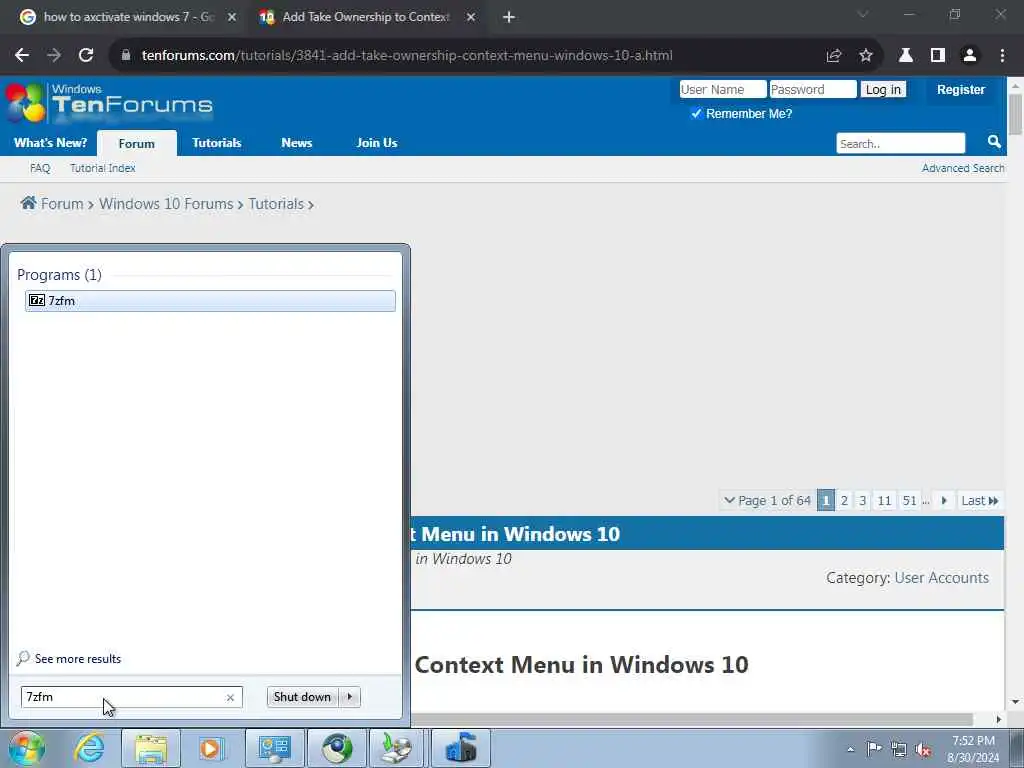1024x768 pixels.
Task: Click the User Name field
Action: pos(722,89)
